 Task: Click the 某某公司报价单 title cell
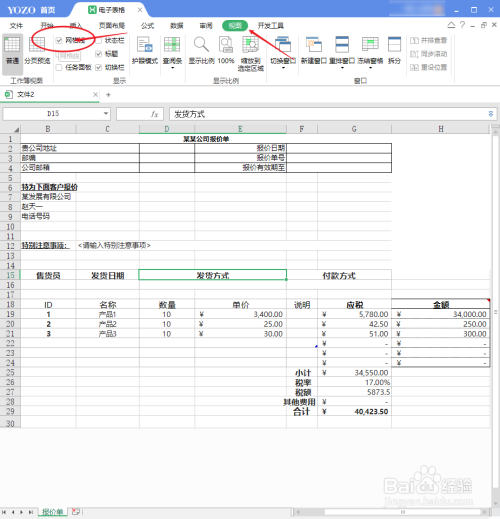pyautogui.click(x=206, y=139)
